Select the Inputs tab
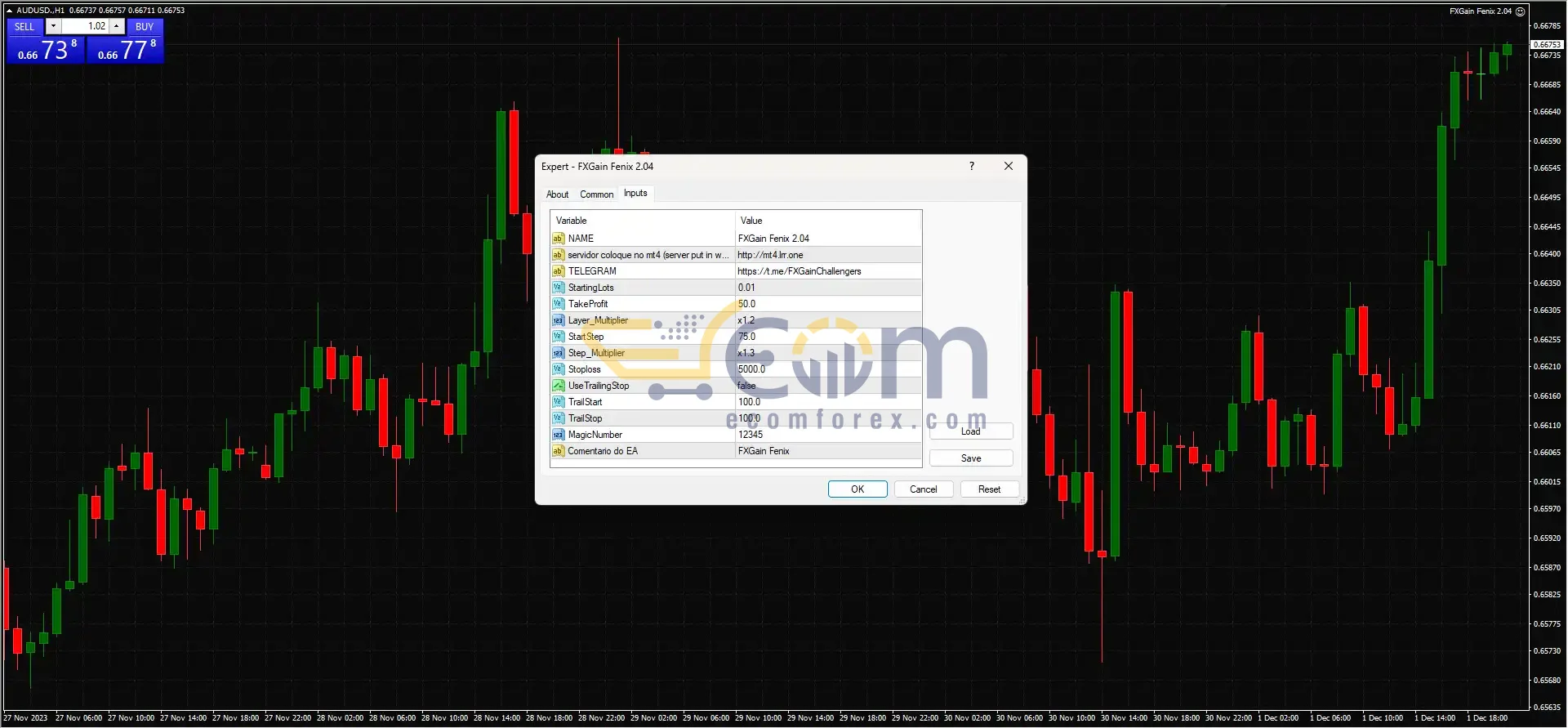1568x728 pixels. pyautogui.click(x=635, y=194)
